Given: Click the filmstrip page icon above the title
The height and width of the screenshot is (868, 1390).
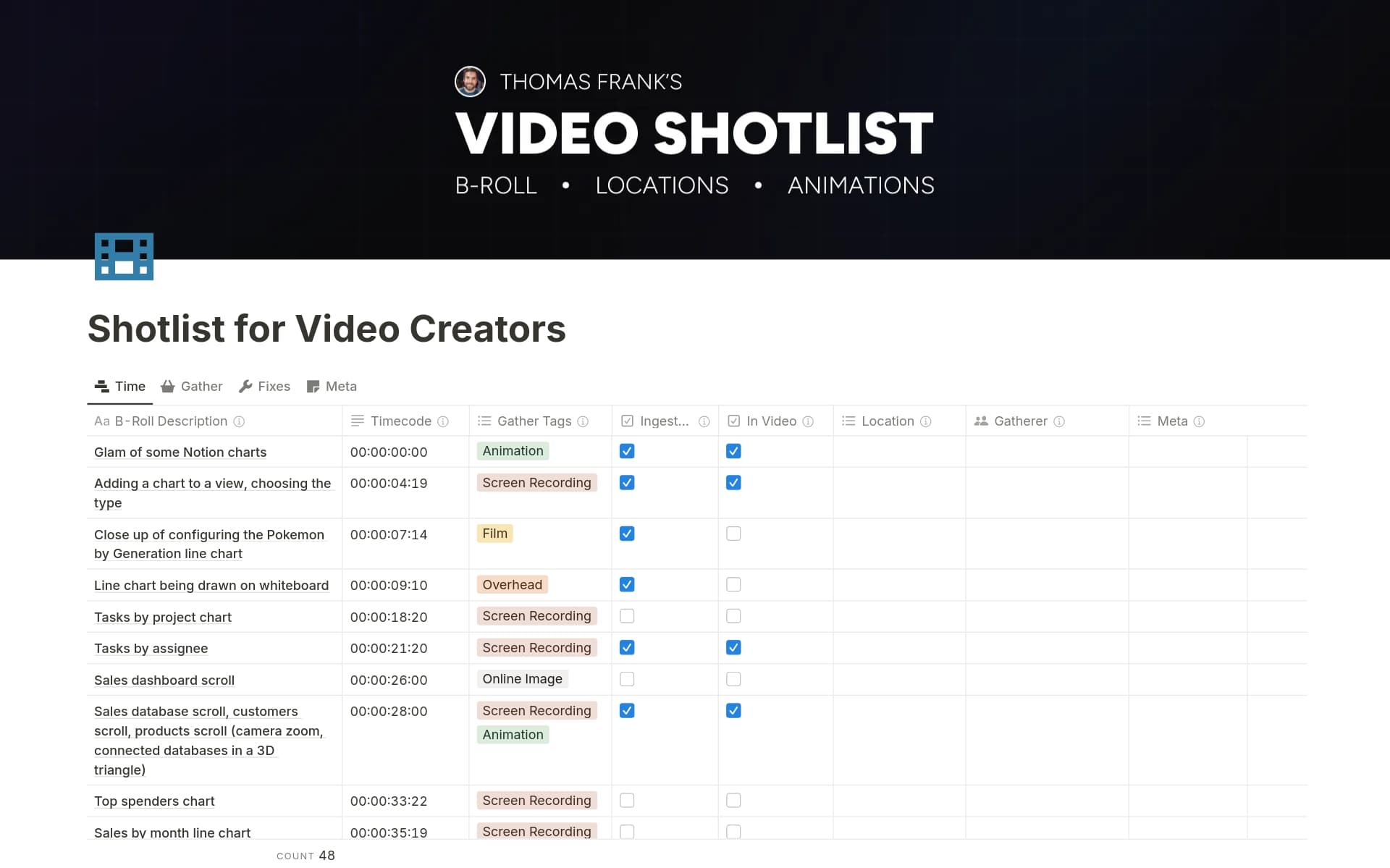Looking at the screenshot, I should click(x=123, y=256).
